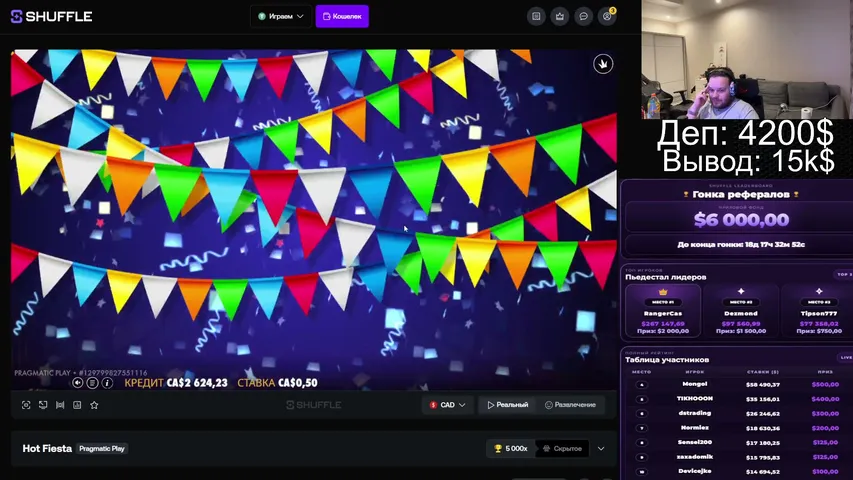Viewport: 853px width, 480px height.
Task: Mute the game sound with speaker icon
Action: (x=78, y=383)
